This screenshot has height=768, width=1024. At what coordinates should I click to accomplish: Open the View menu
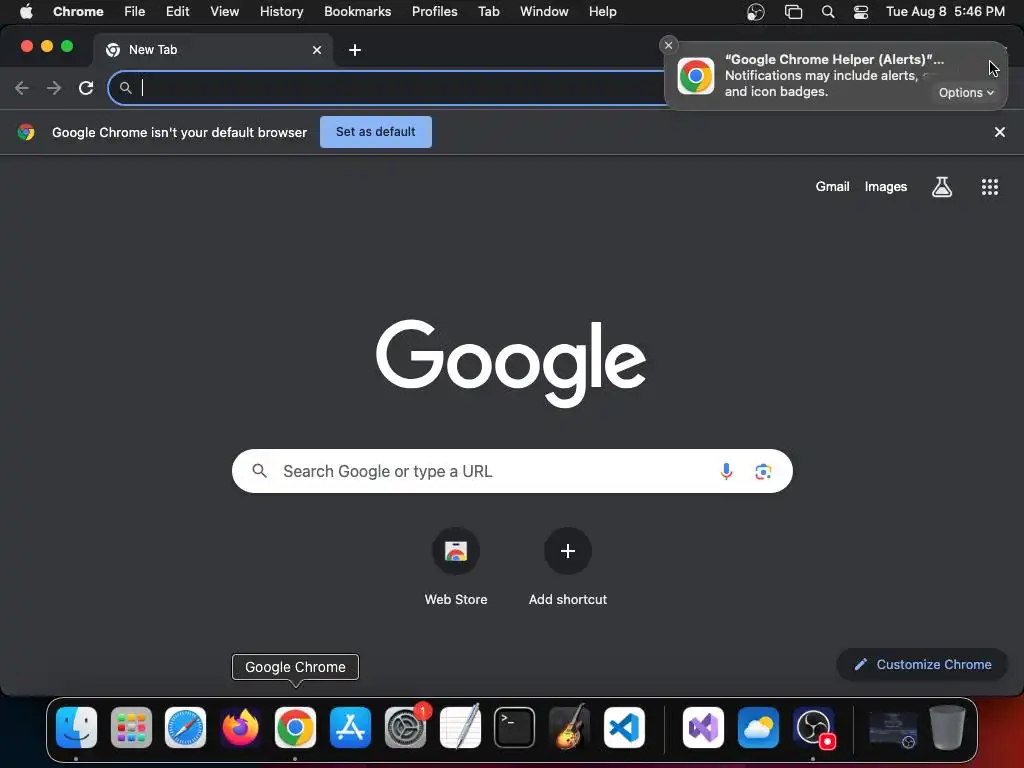point(224,11)
